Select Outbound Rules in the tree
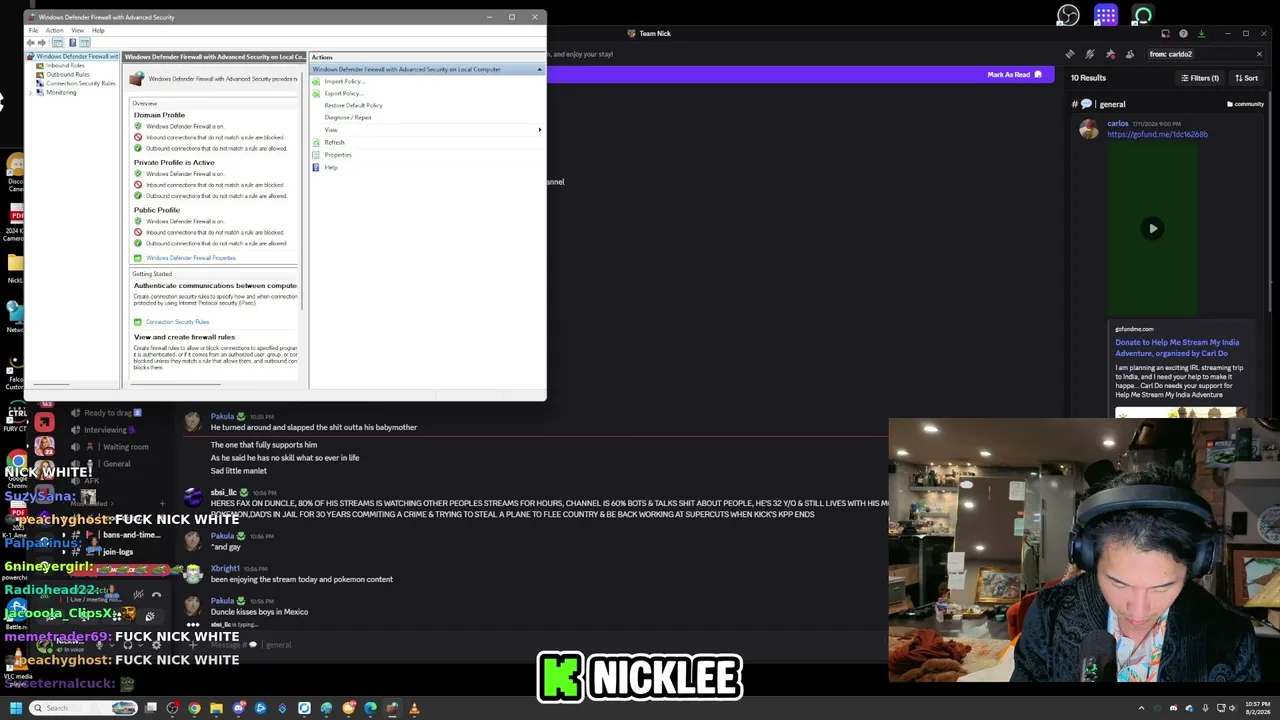The image size is (1280, 720). click(x=67, y=74)
